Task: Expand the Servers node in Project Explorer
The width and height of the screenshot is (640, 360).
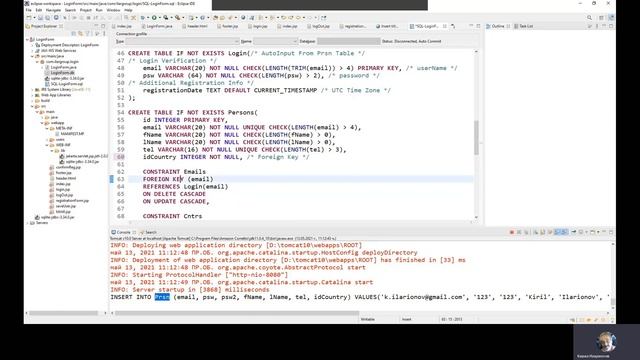Action: [28, 223]
